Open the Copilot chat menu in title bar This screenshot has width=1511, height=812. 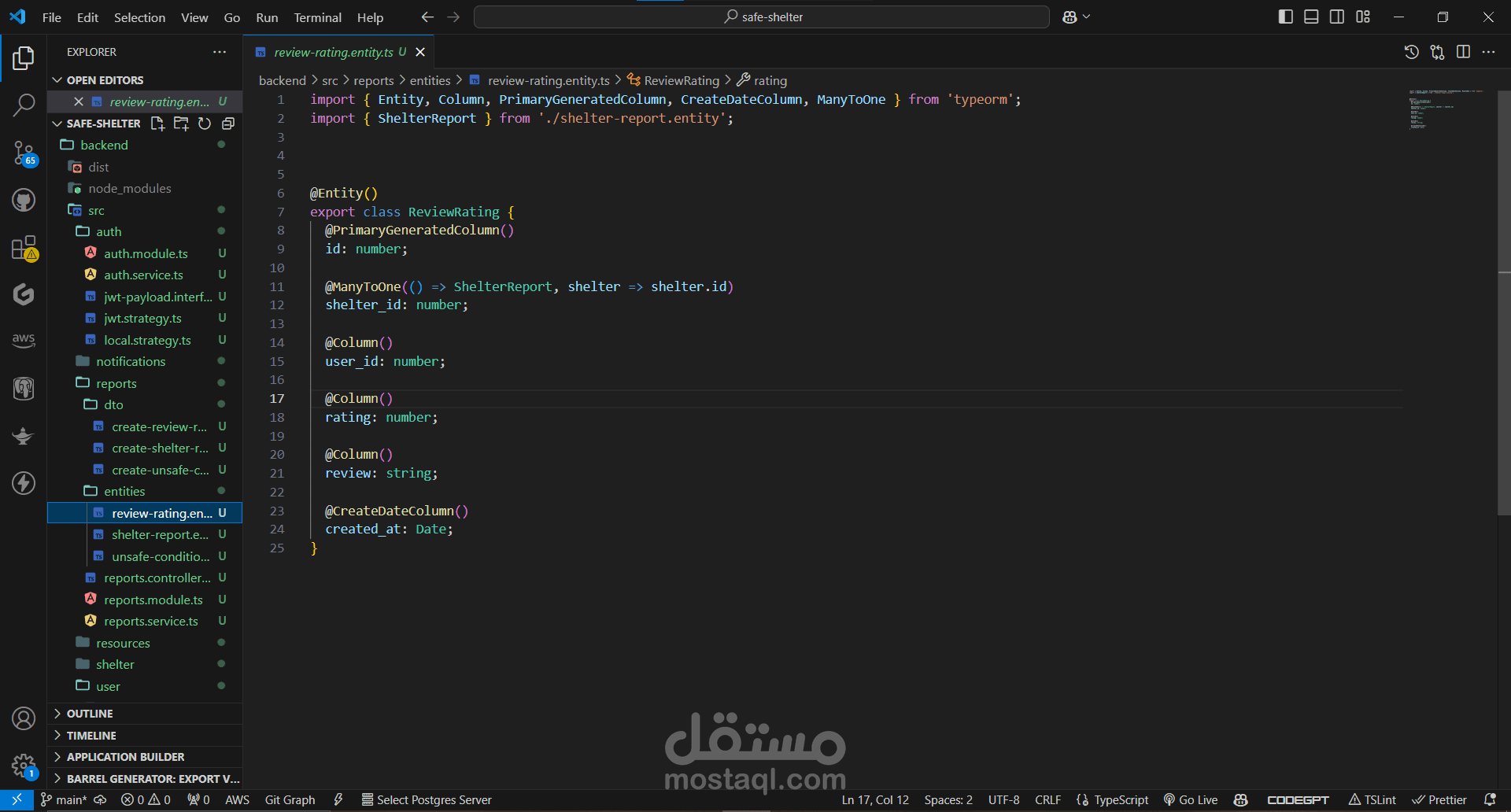click(x=1076, y=17)
